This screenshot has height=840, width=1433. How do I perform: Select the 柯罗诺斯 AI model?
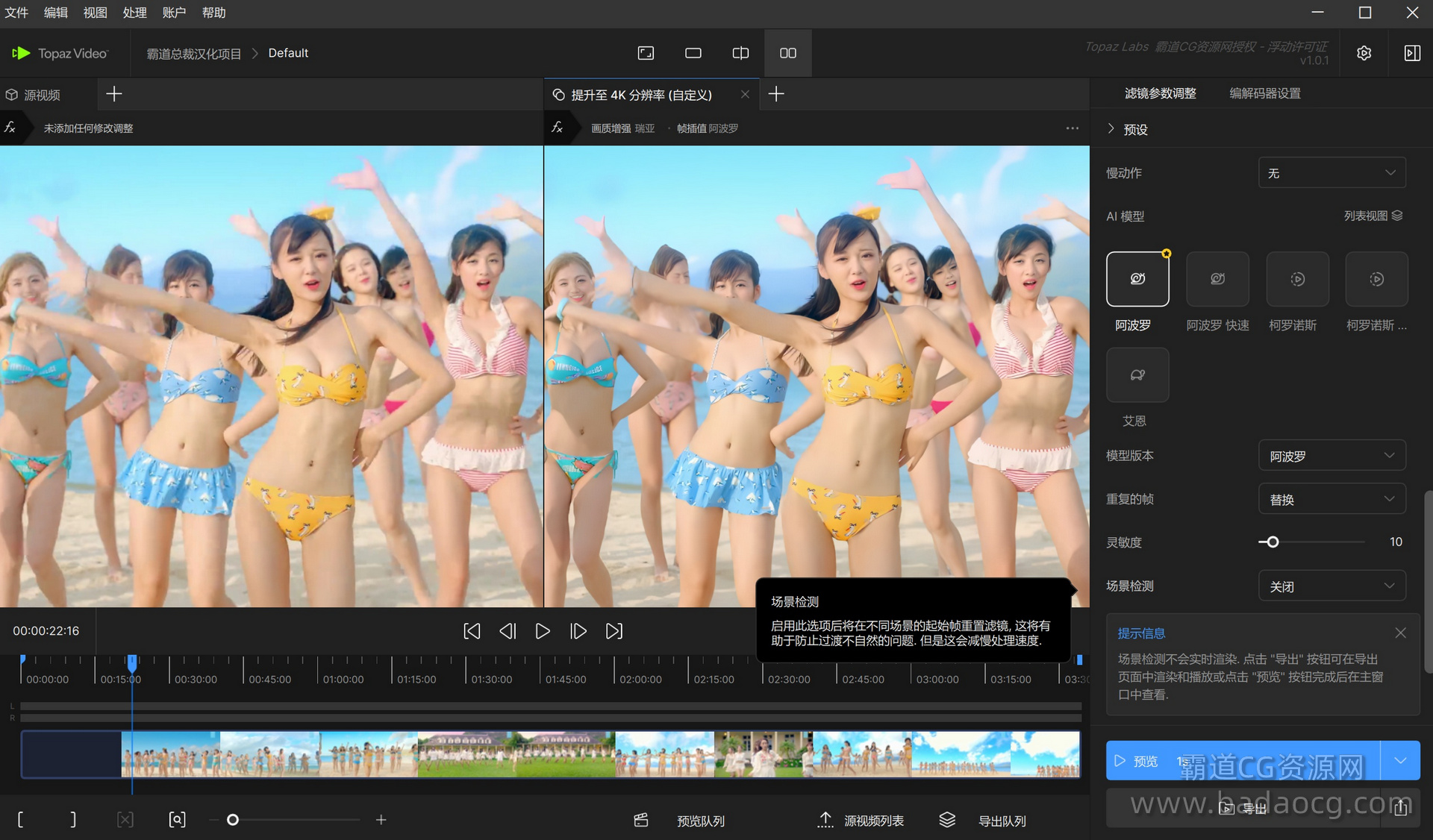(x=1297, y=279)
